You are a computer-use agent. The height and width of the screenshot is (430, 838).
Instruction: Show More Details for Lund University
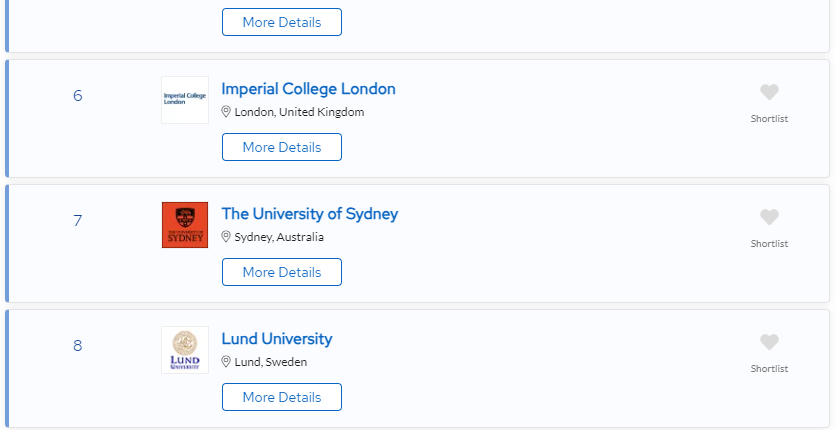[x=282, y=397]
